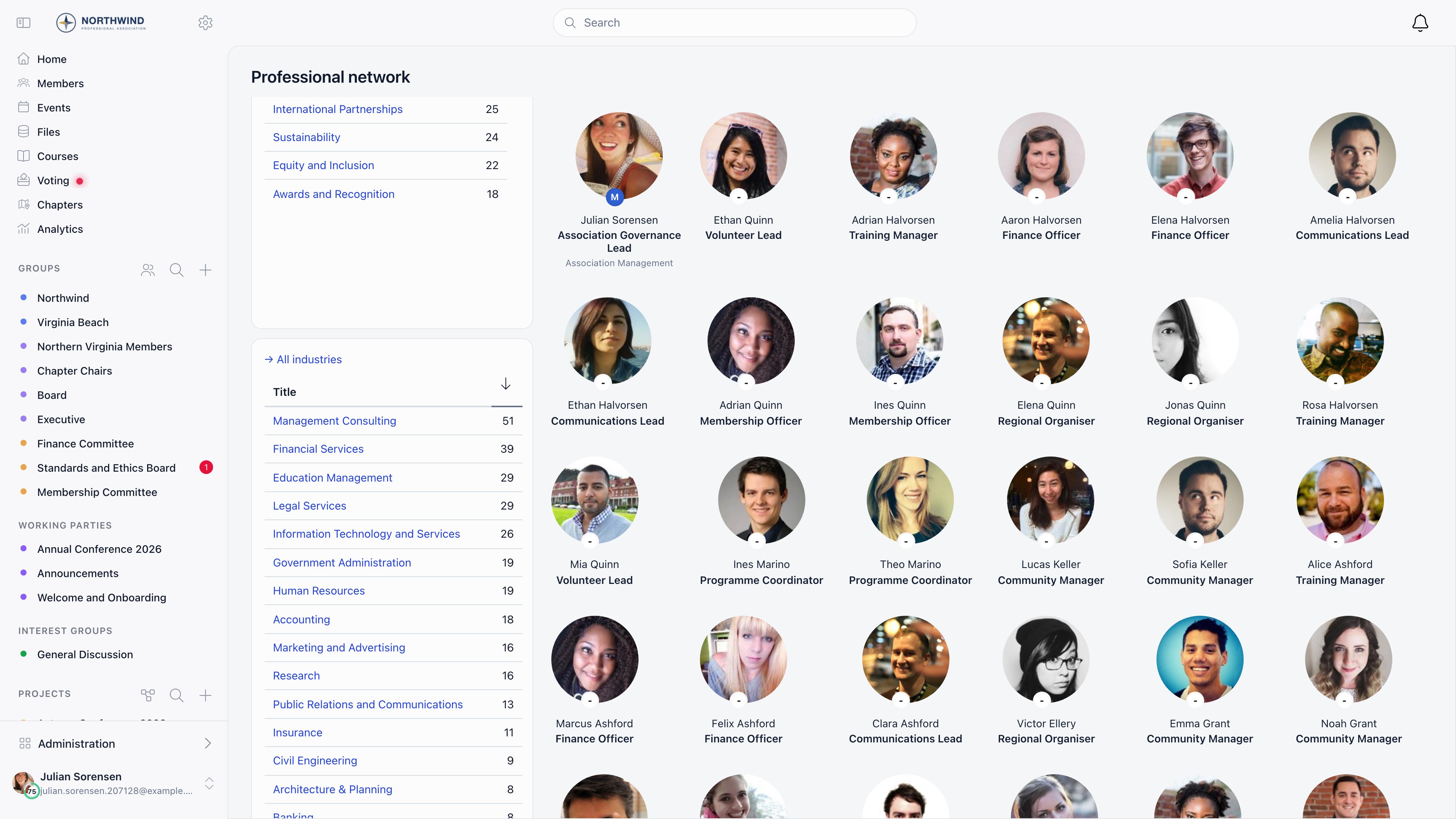
Task: Click Julian Sorensen's M badge
Action: (614, 197)
